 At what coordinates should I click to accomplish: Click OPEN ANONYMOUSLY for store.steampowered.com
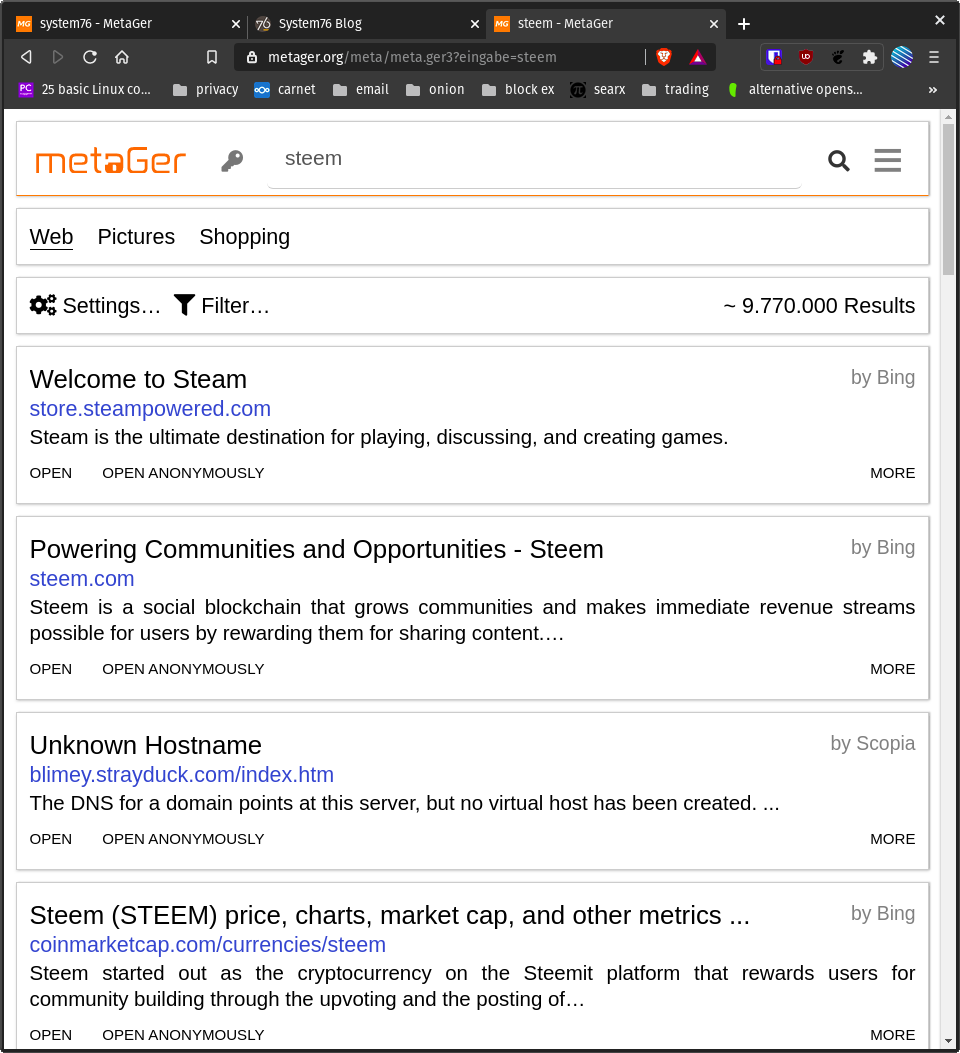point(183,473)
